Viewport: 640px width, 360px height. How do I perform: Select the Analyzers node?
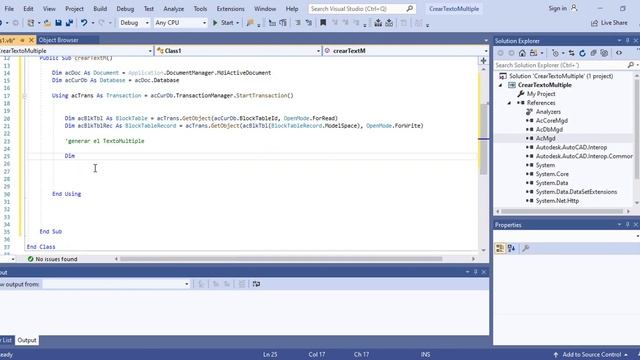[x=548, y=112]
